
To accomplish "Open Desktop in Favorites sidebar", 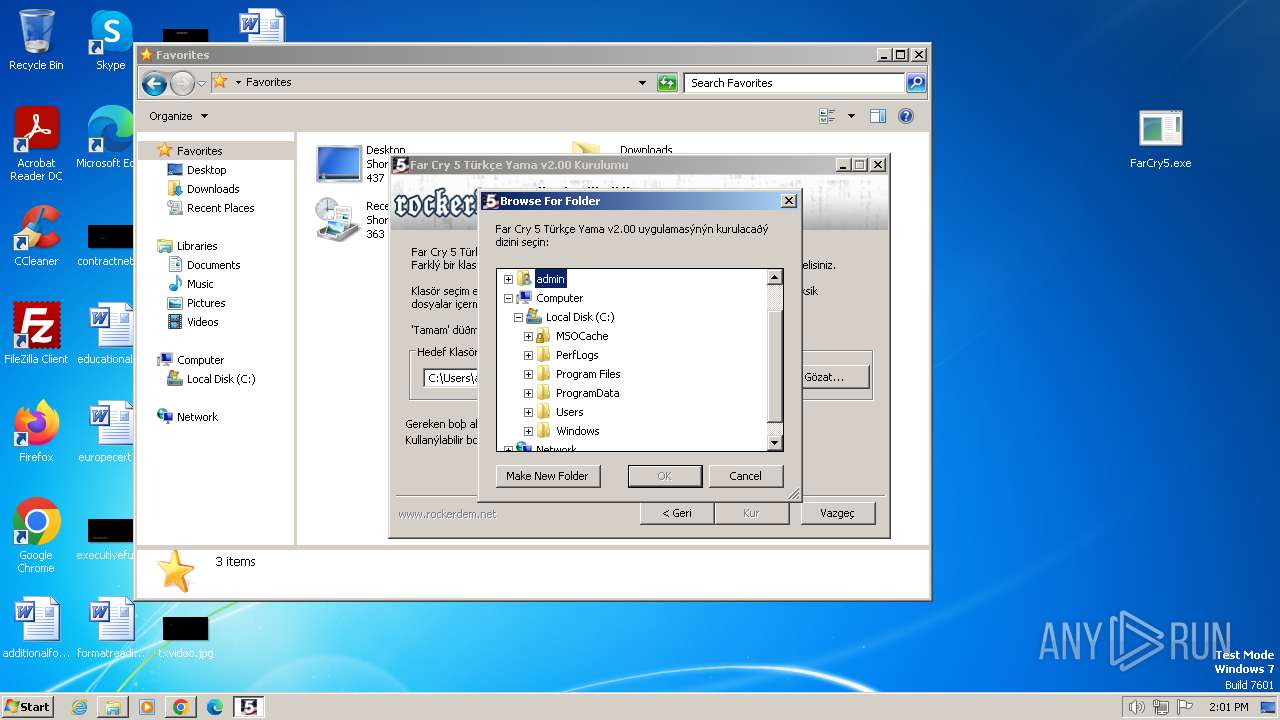I will (206, 170).
